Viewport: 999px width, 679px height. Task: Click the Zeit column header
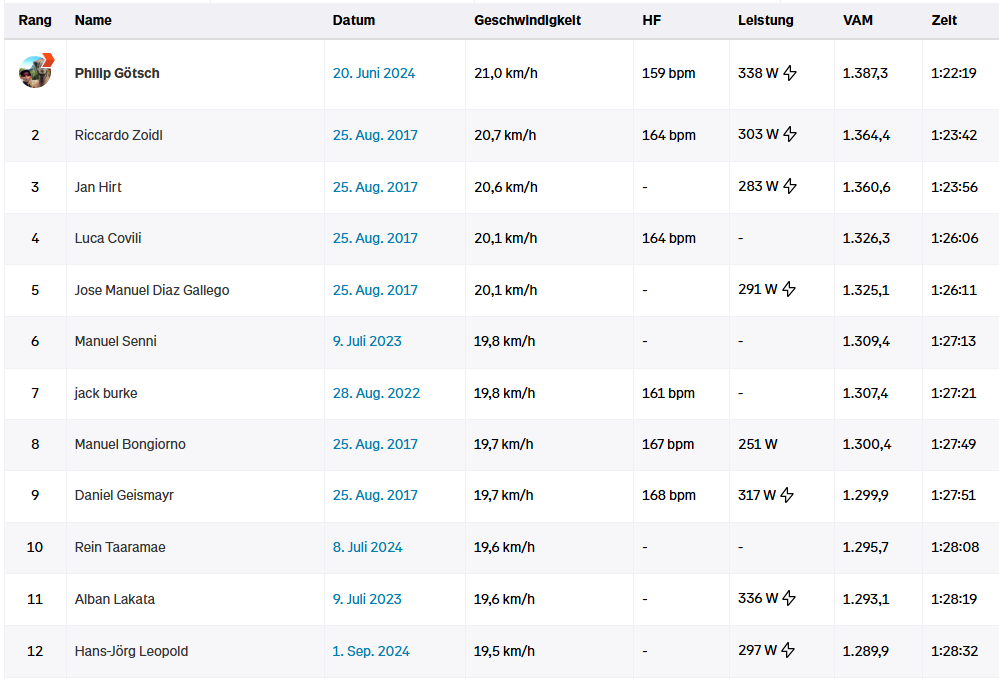tap(944, 20)
